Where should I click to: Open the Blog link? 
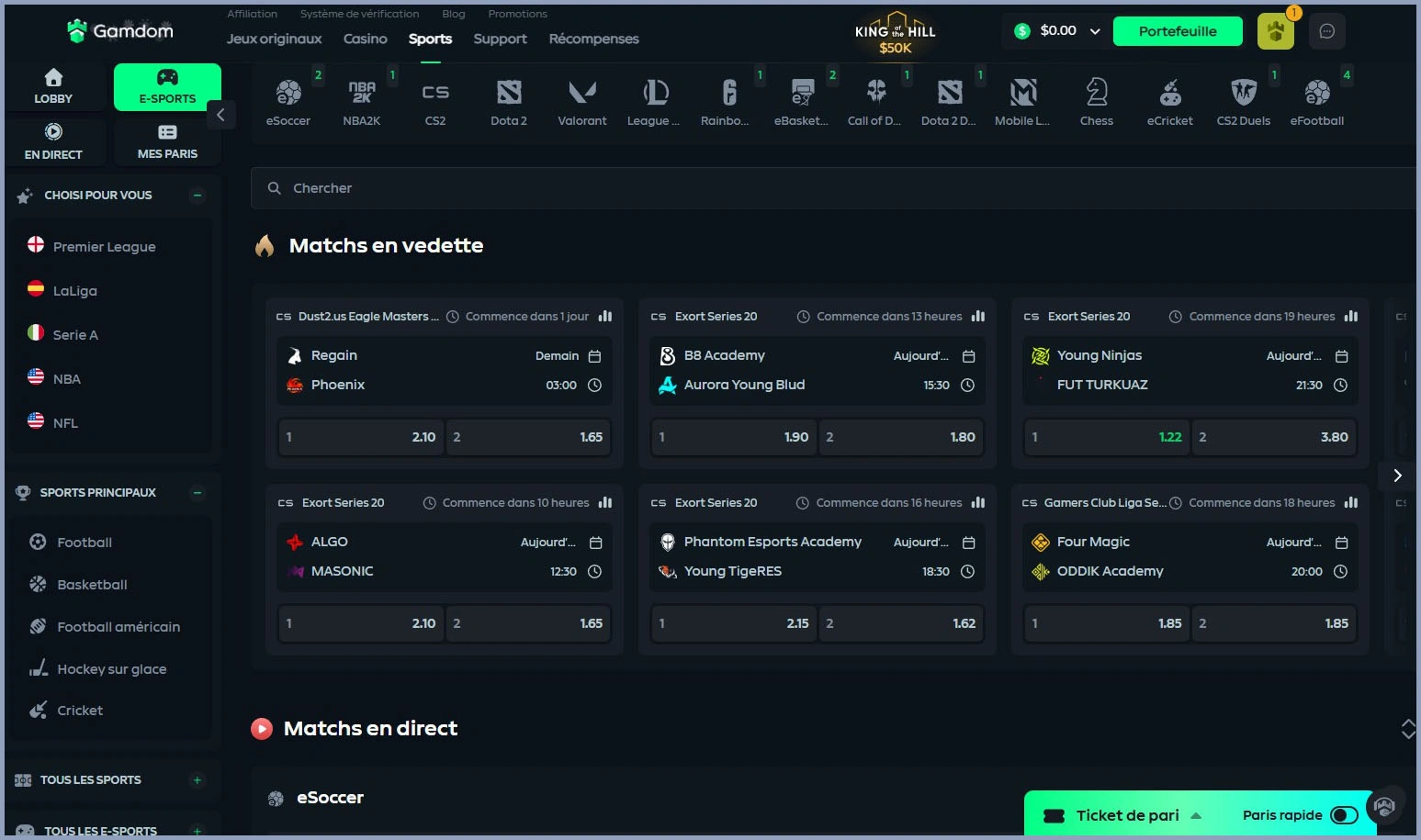point(454,14)
